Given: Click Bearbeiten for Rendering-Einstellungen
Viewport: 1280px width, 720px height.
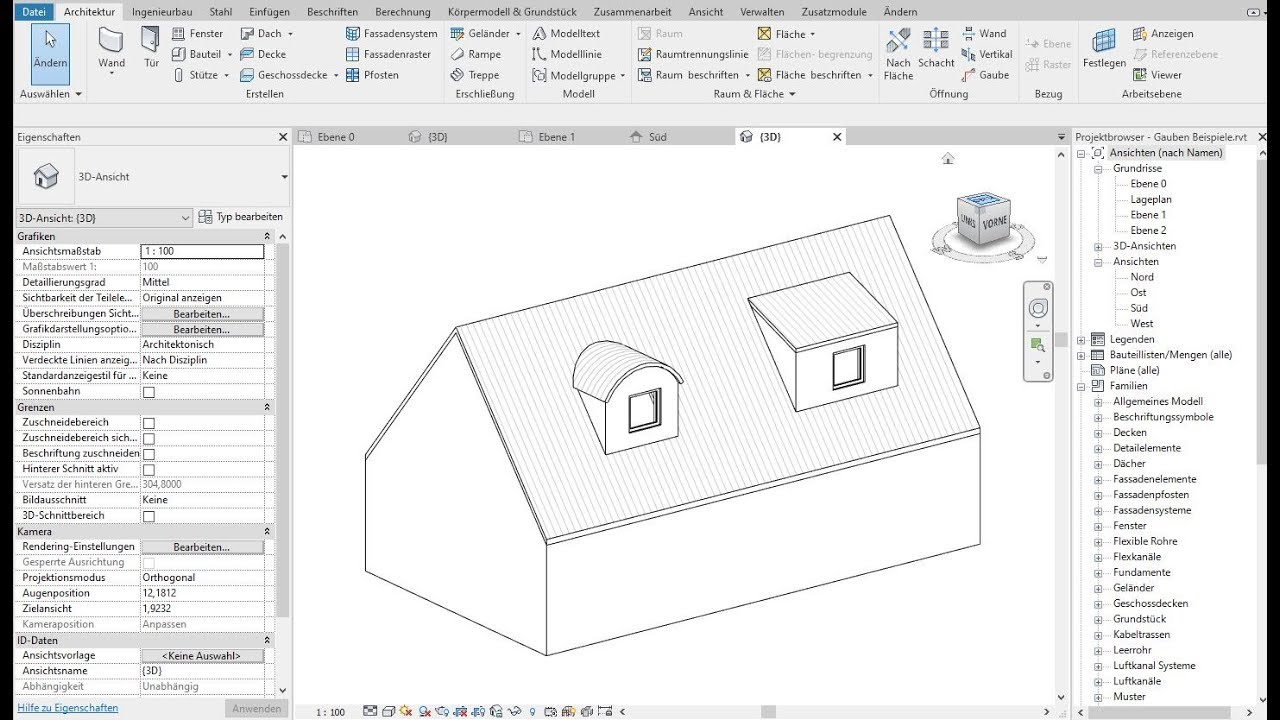Looking at the screenshot, I should [x=202, y=547].
